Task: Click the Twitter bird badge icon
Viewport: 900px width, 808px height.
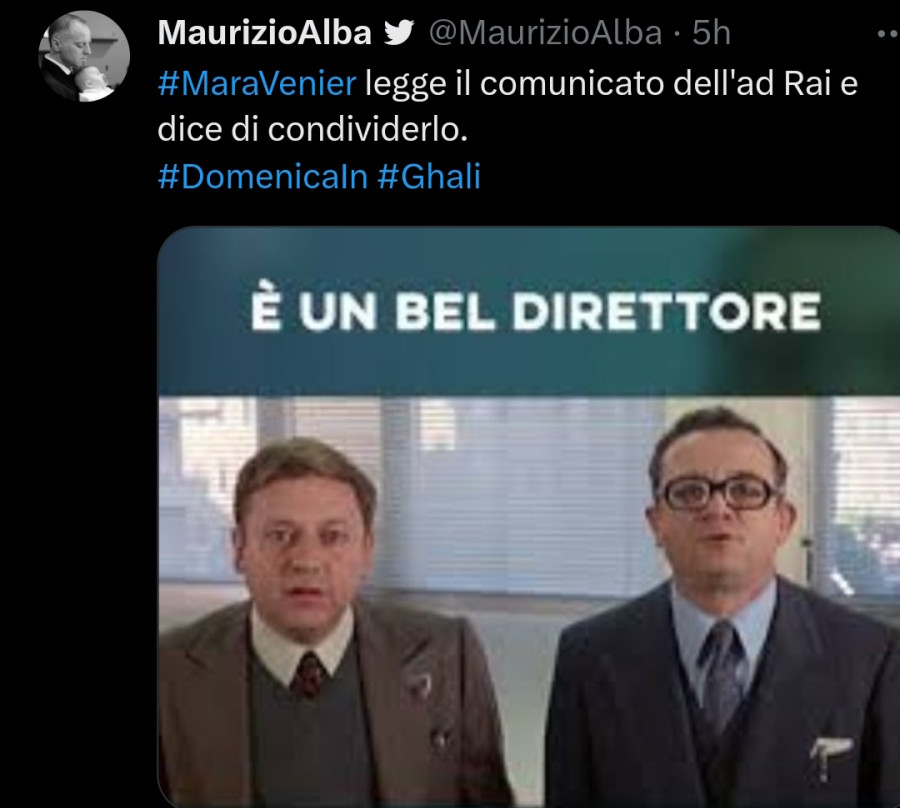Action: pyautogui.click(x=399, y=33)
